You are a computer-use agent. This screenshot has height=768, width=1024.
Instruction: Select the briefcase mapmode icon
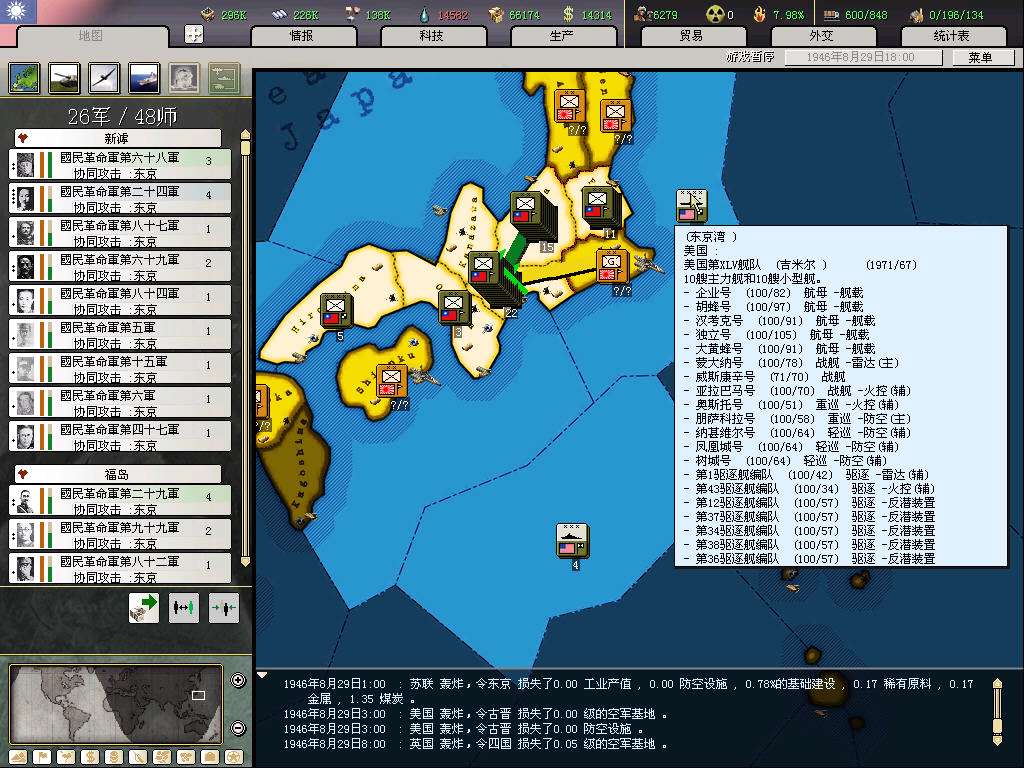pos(210,758)
